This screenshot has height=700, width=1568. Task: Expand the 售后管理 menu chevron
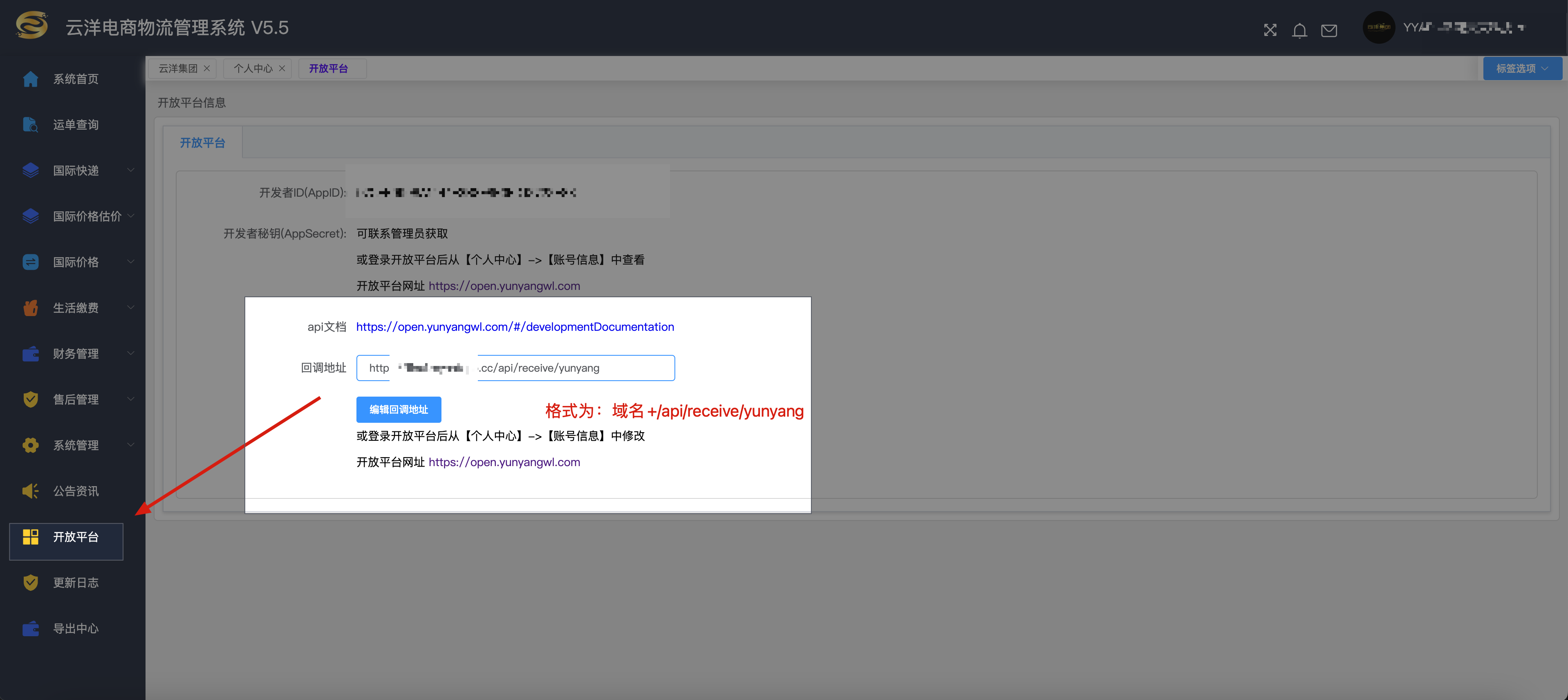coord(131,399)
